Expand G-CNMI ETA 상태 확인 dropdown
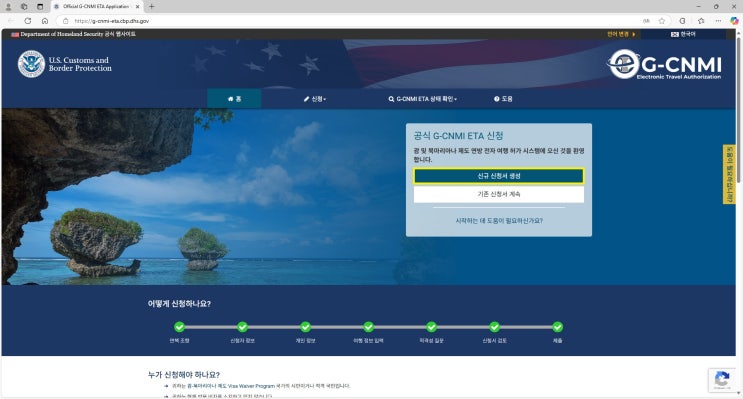The height and width of the screenshot is (399, 743). [x=423, y=99]
